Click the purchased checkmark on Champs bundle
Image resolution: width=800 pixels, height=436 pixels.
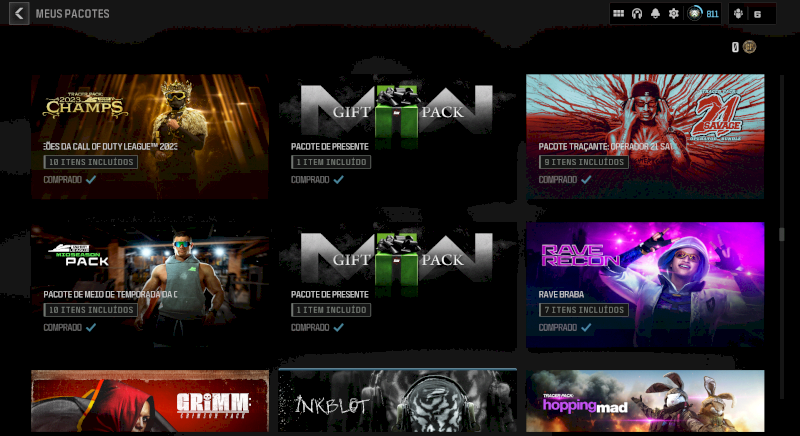[91, 179]
